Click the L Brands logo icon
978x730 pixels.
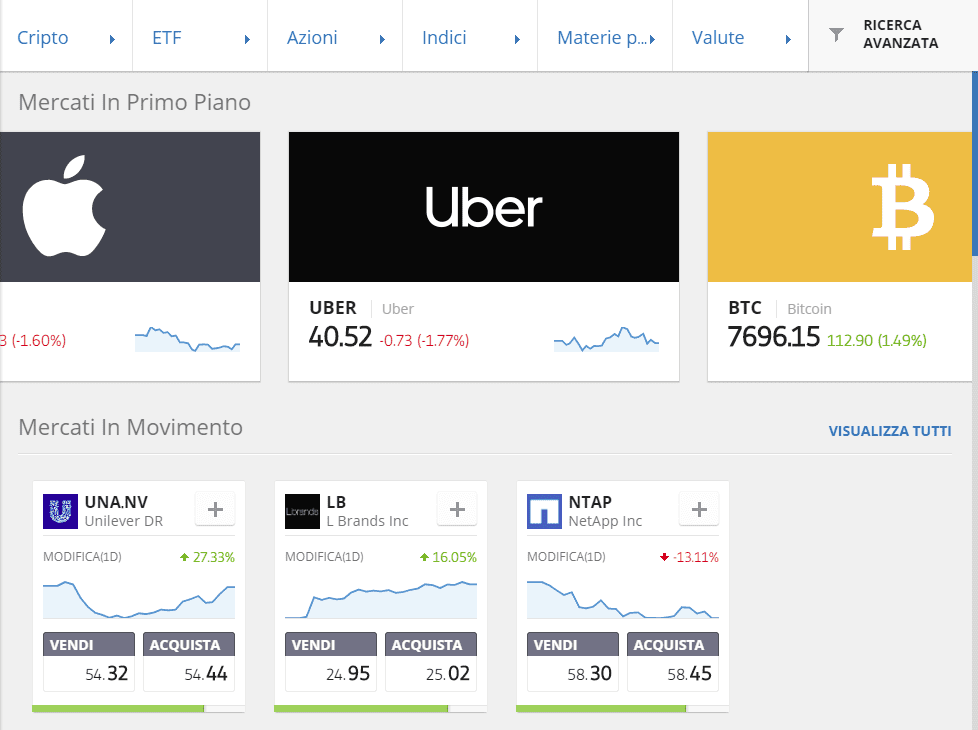[x=303, y=511]
